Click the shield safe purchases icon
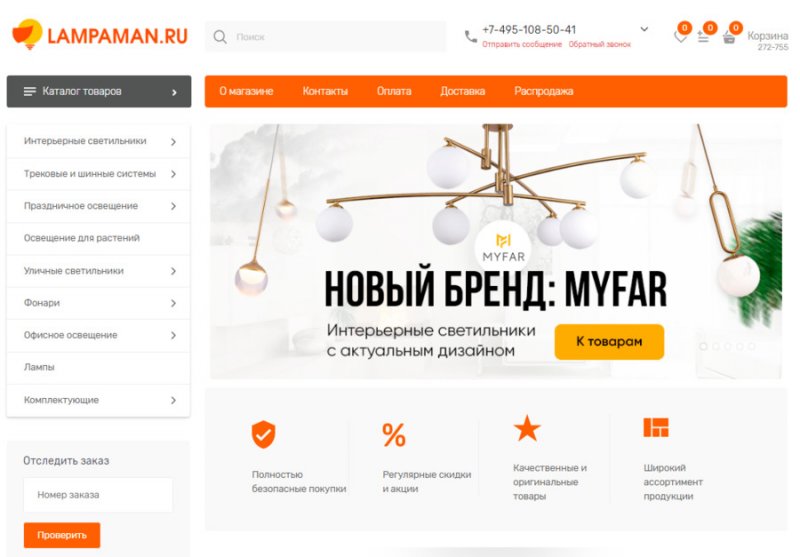 point(263,435)
